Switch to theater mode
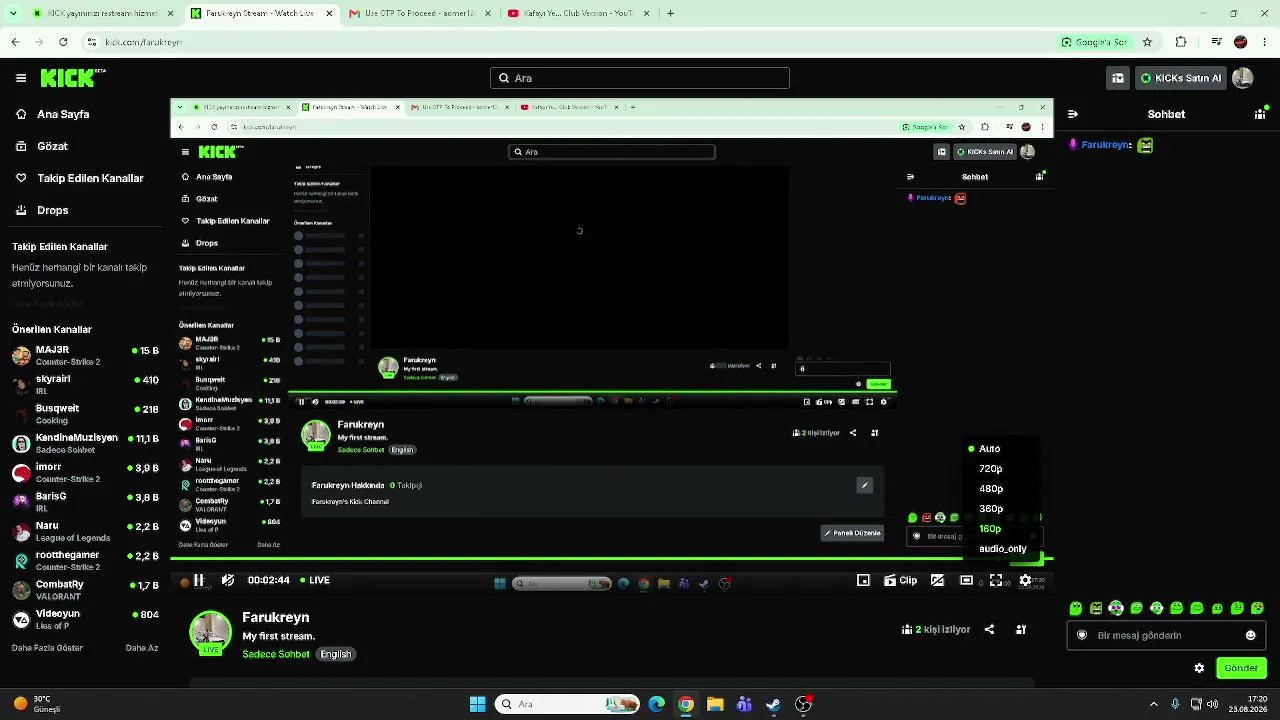Viewport: 1280px width, 720px height. [966, 580]
